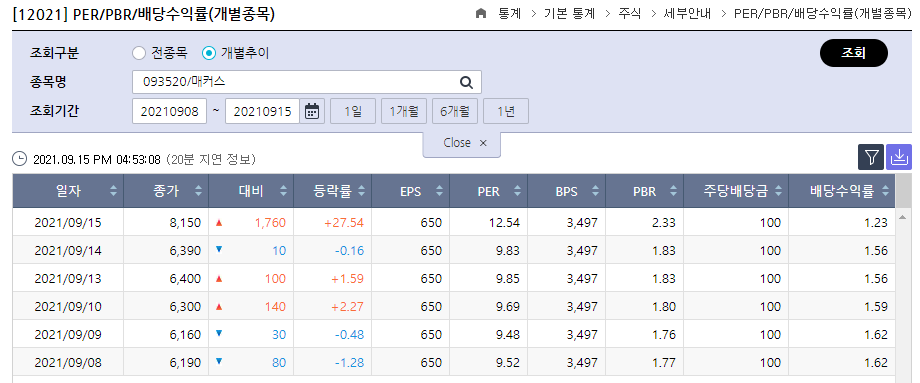This screenshot has height=383, width=920.
Task: Click the black 조회 search button
Action: 854,53
